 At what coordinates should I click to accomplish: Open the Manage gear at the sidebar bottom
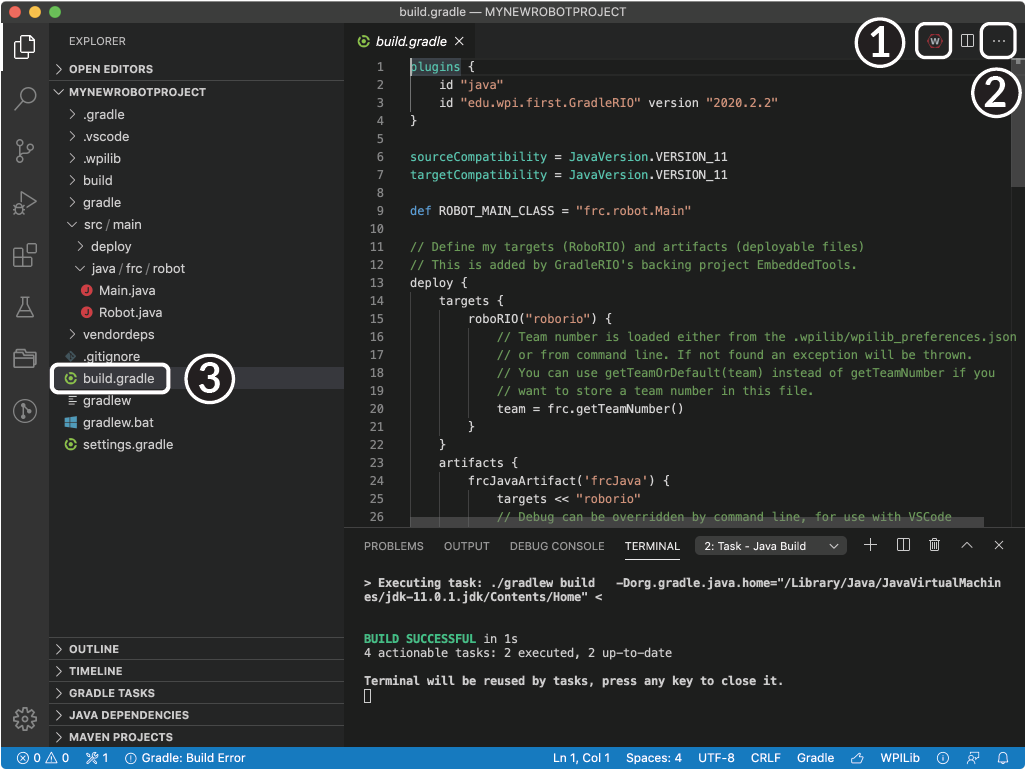(24, 718)
